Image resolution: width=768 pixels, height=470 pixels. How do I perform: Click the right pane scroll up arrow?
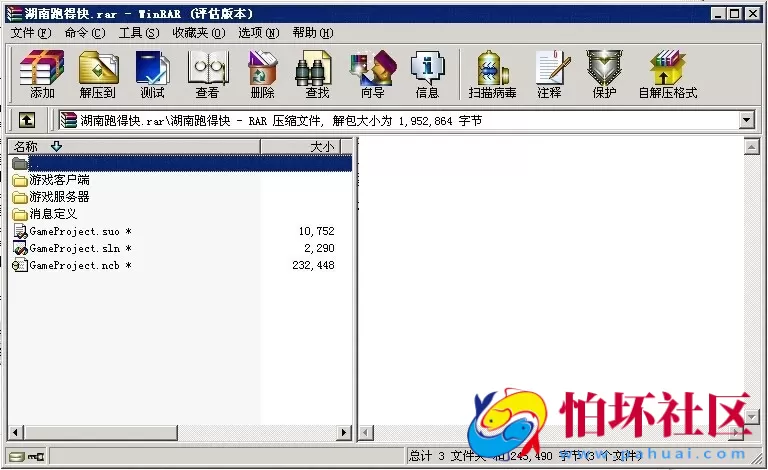tap(752, 146)
